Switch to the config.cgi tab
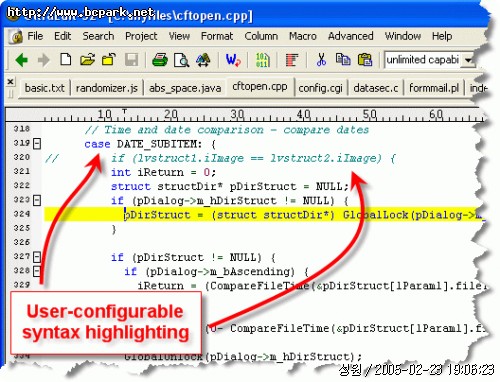 pos(320,88)
